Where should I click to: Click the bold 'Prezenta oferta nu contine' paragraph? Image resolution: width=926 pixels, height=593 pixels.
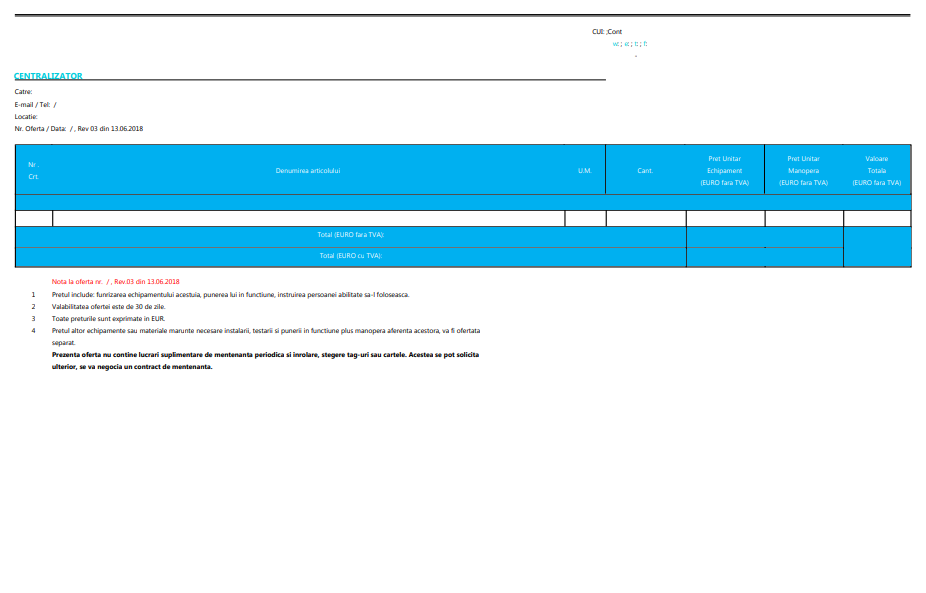point(265,355)
